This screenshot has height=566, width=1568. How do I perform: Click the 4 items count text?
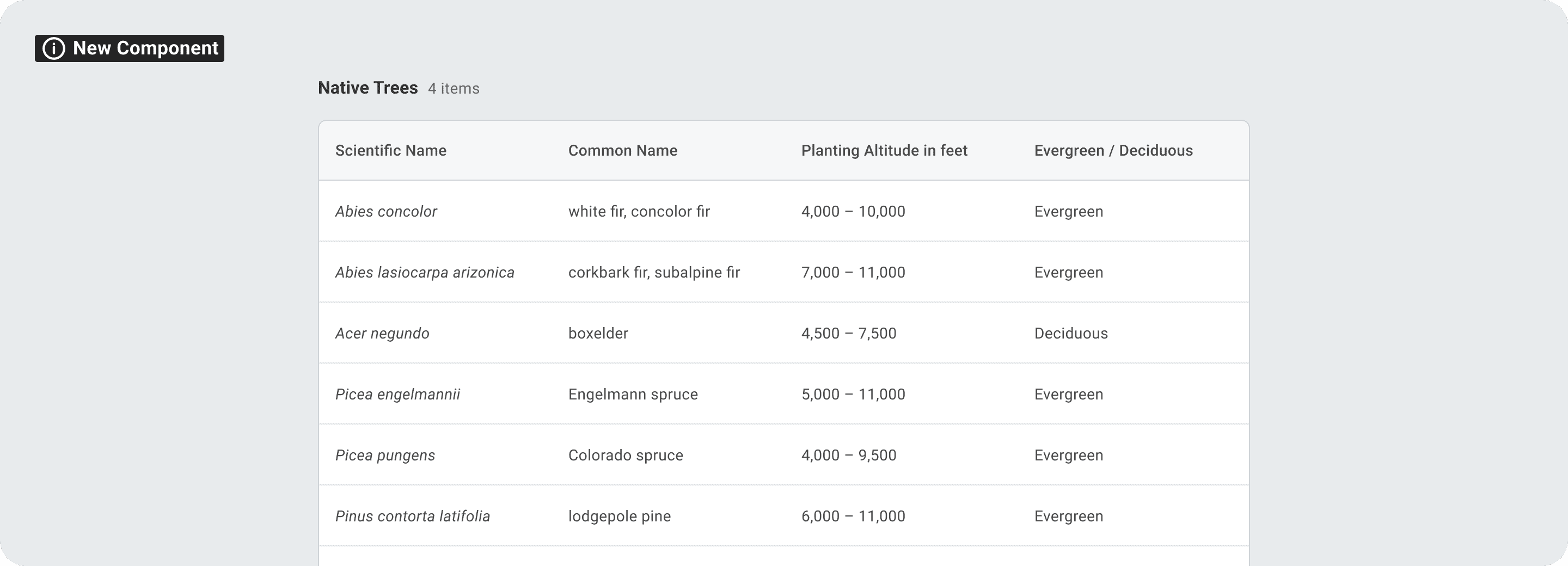(x=454, y=89)
